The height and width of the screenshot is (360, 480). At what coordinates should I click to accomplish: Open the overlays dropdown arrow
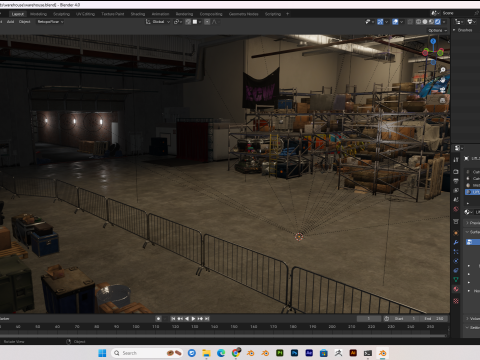coord(402,22)
